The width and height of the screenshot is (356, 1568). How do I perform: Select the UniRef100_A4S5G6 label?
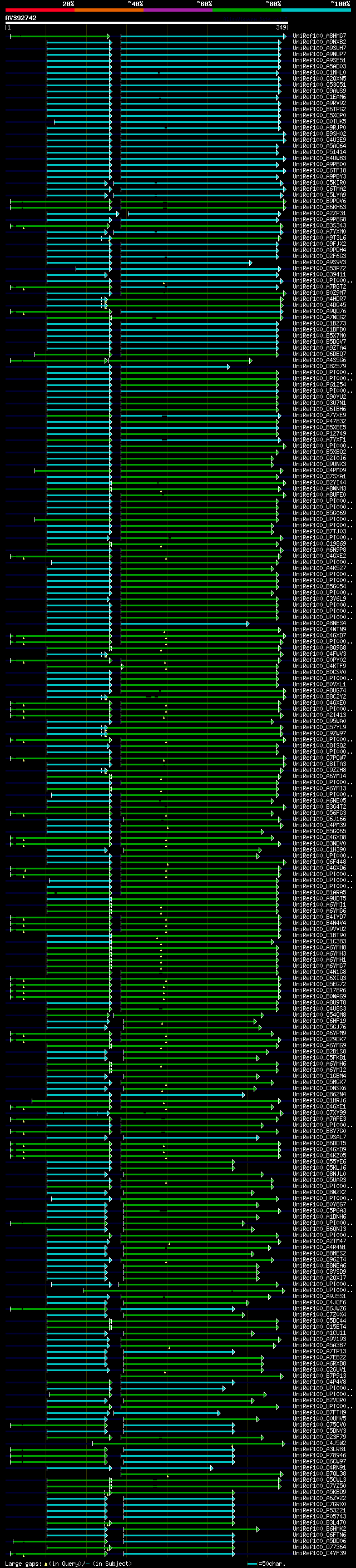pyautogui.click(x=319, y=360)
